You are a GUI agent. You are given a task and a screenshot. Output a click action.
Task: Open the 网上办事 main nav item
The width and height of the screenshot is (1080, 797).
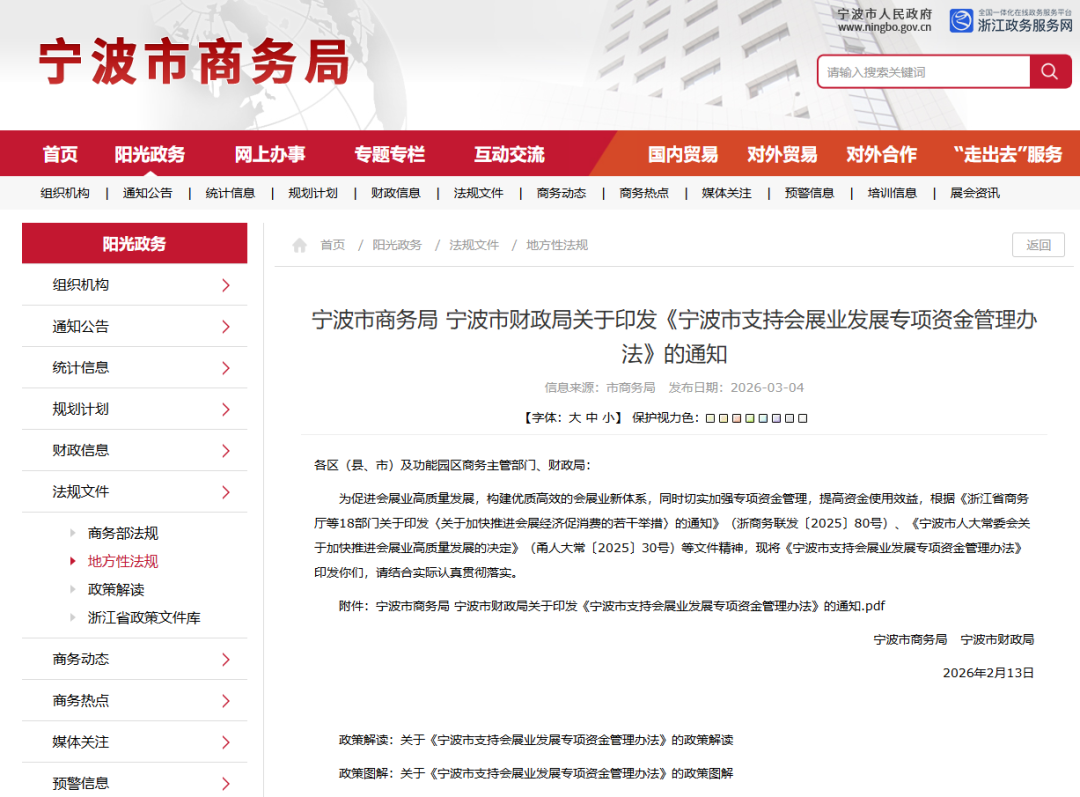click(x=270, y=154)
